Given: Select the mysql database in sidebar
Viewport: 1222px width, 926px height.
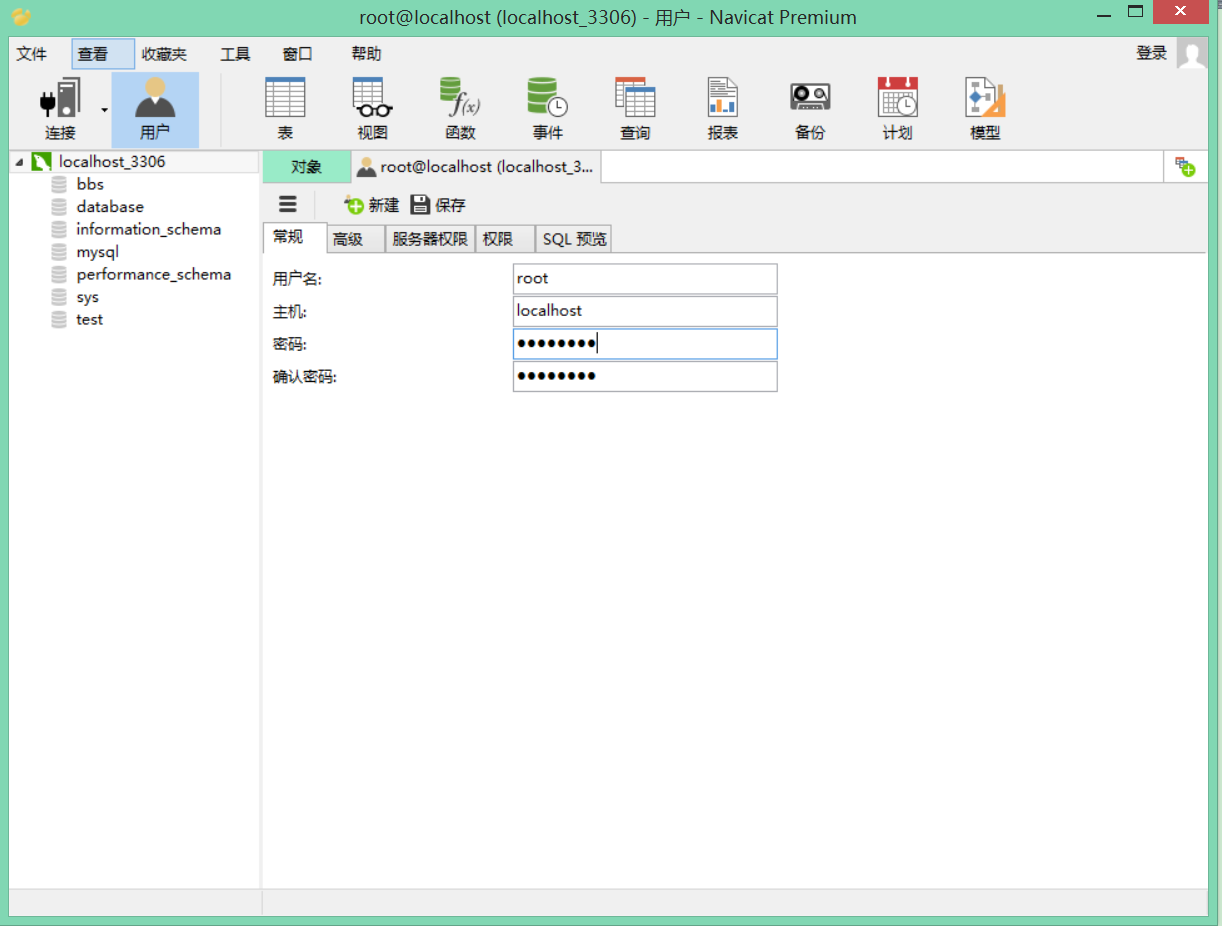Looking at the screenshot, I should coord(97,251).
